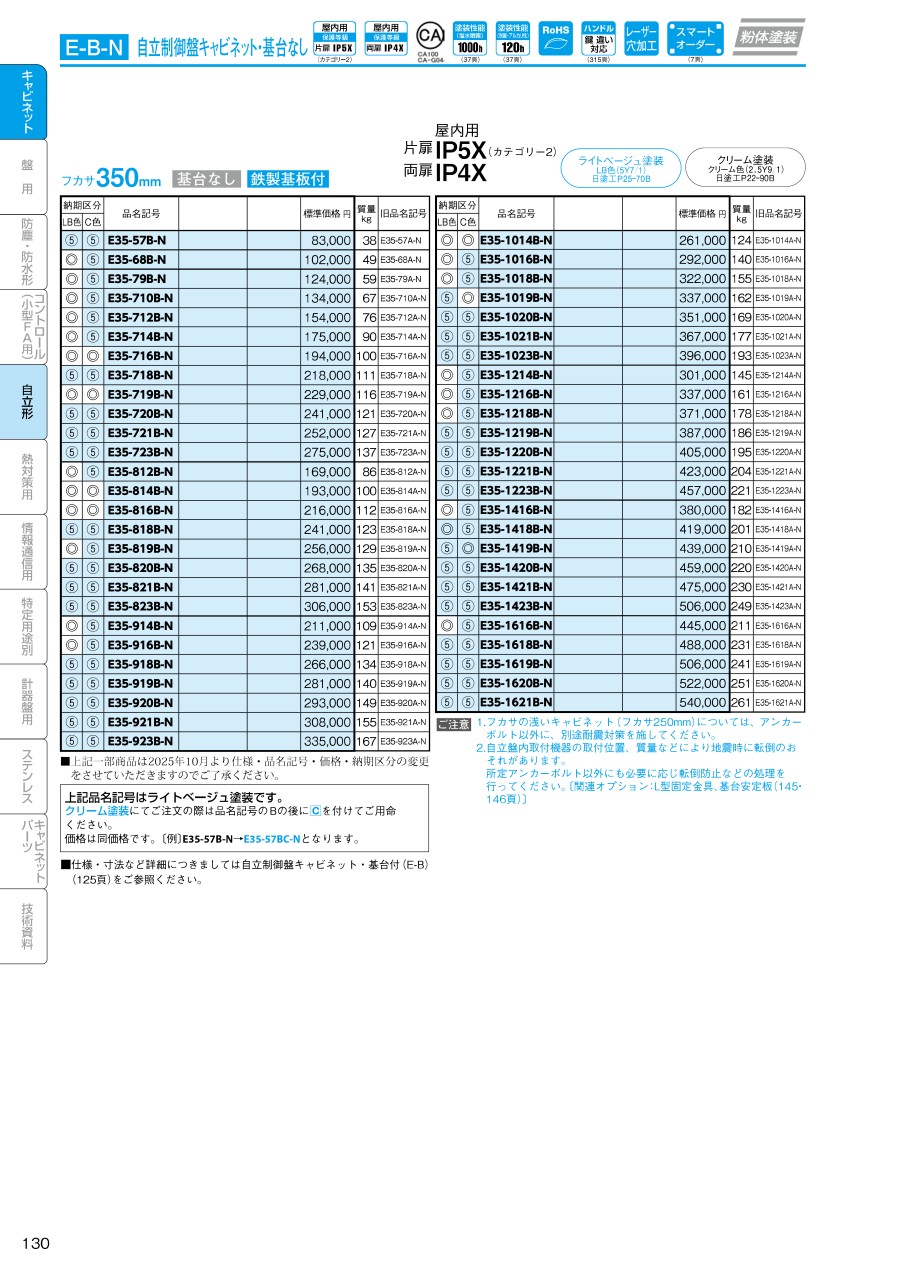Viewport: 900px width, 1272px height.
Task: Click the 粉体塗装 badge
Action: click(x=768, y=37)
